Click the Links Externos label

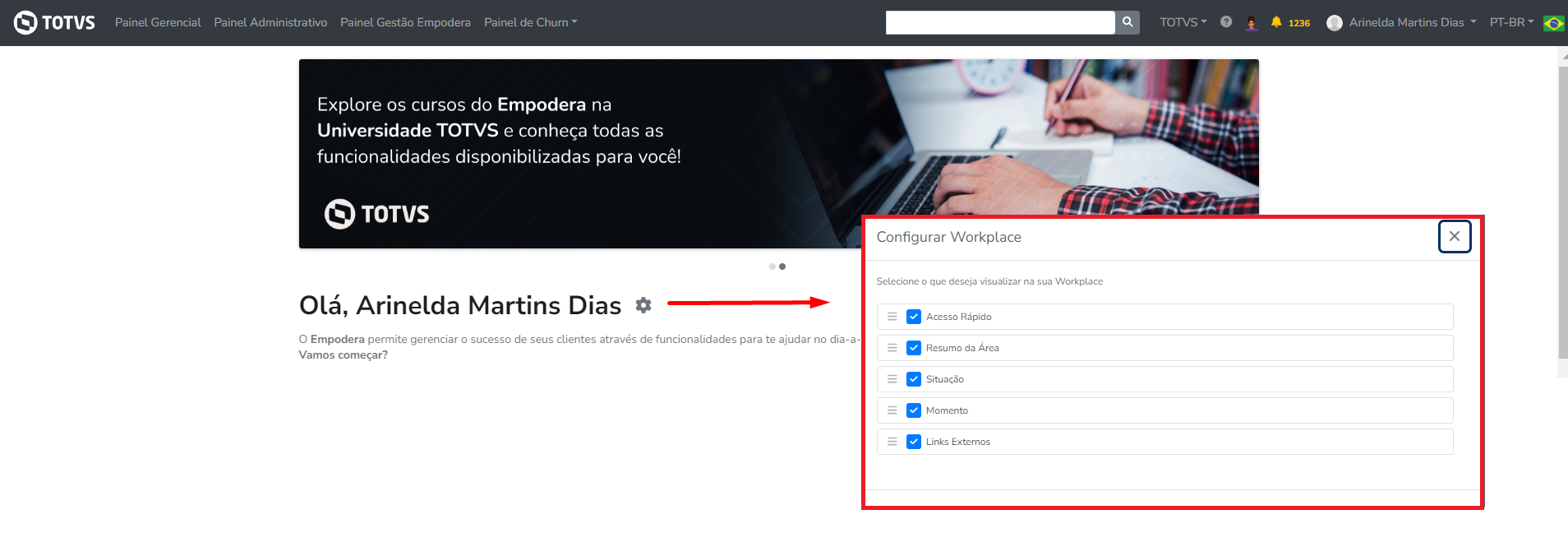click(957, 442)
